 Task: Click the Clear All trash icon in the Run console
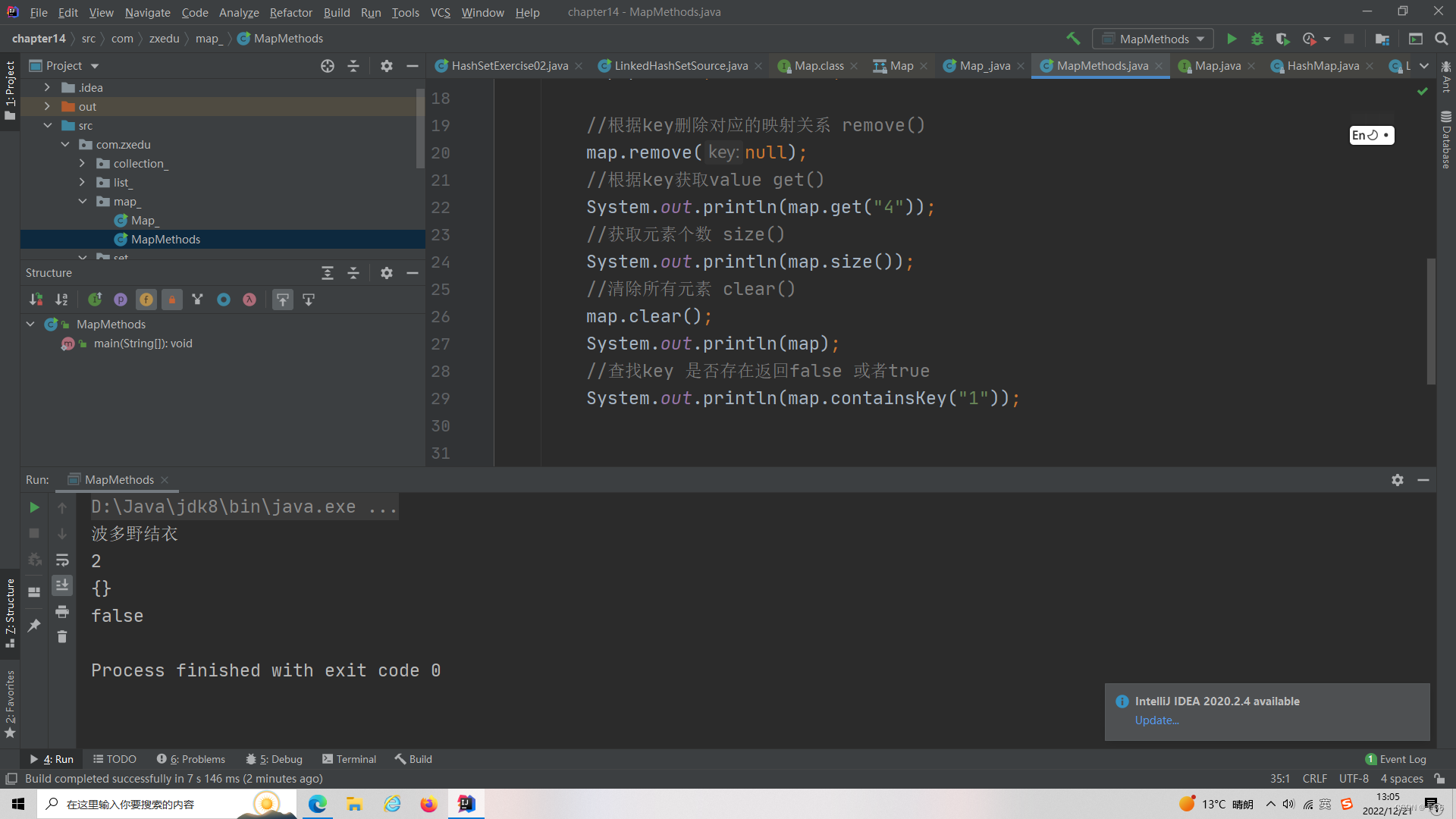coord(62,637)
